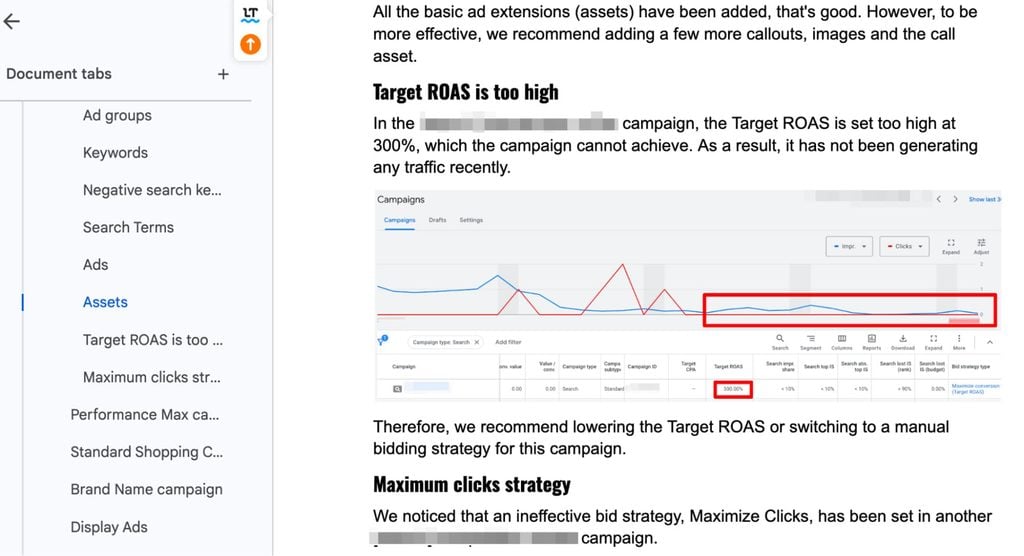This screenshot has height=556, width=1024.
Task: Select the Assets document tab
Action: coord(105,303)
